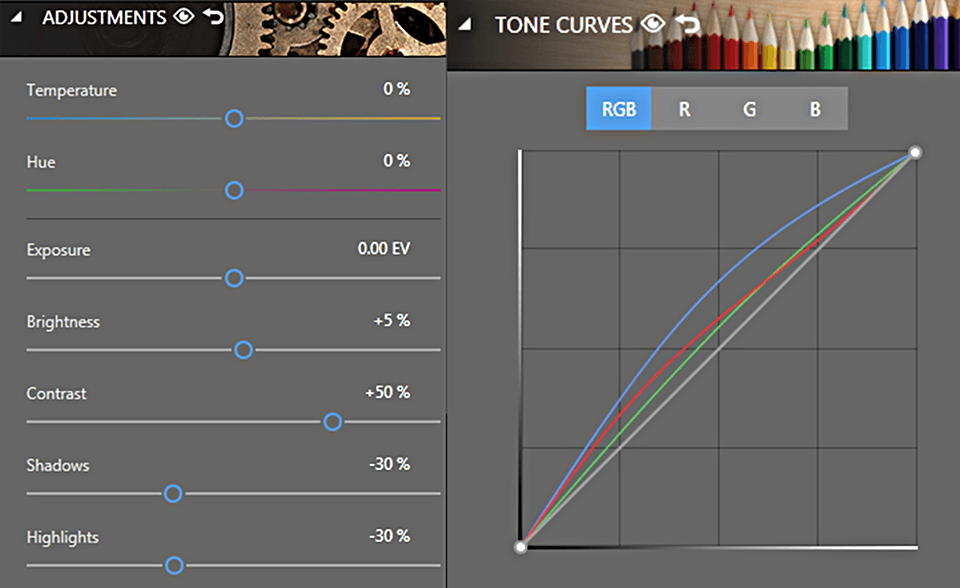Select the top-right curve control point

914,153
